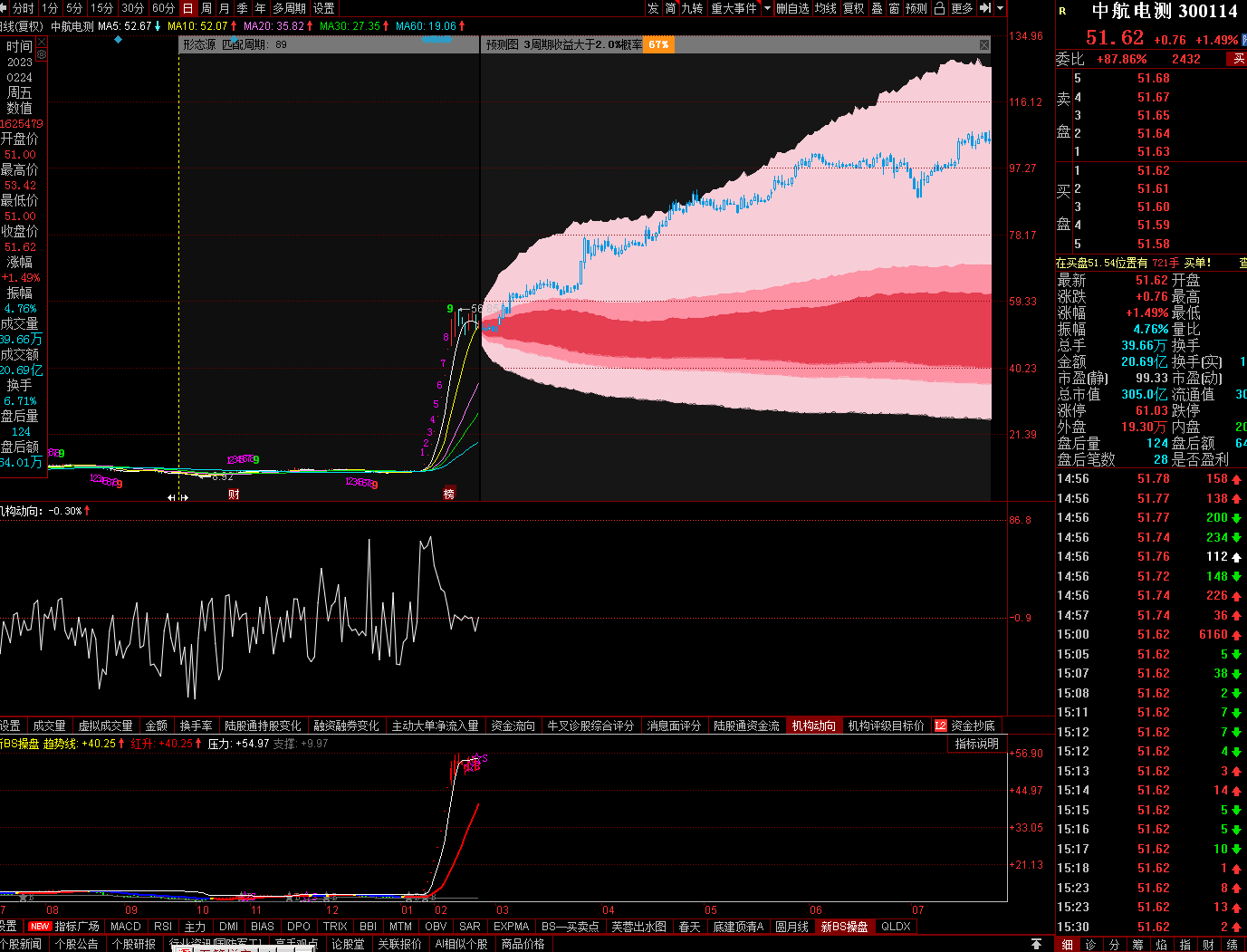Click the chart scroll arrows at bottom left

(177, 498)
